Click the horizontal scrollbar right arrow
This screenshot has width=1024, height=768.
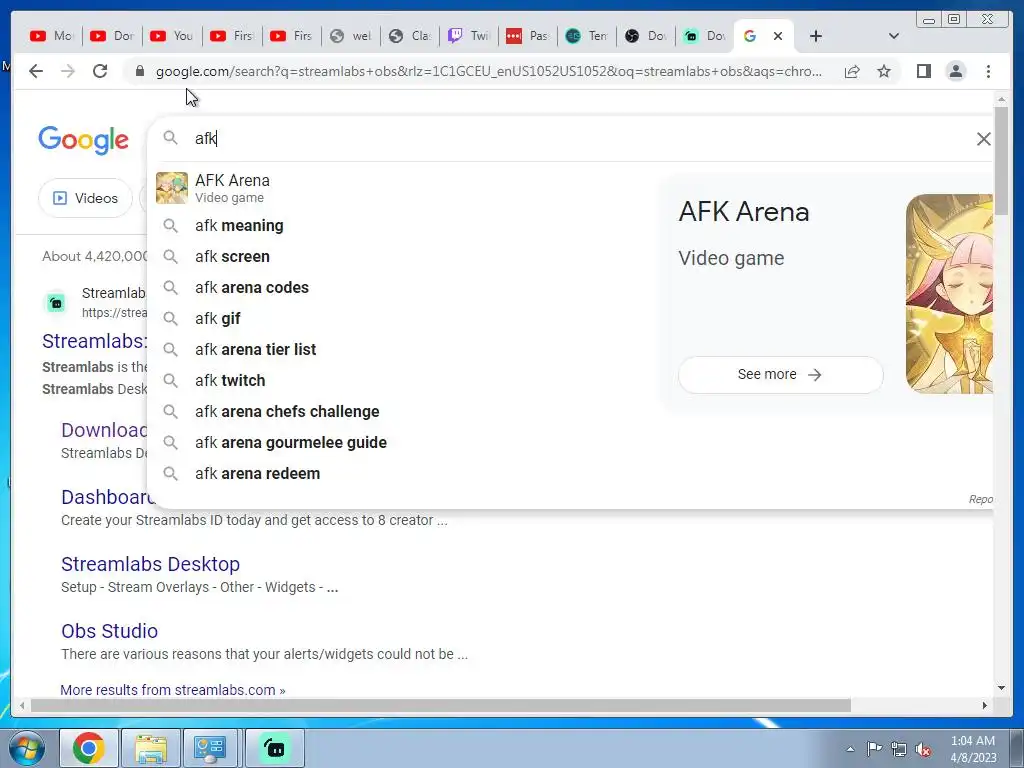(985, 705)
